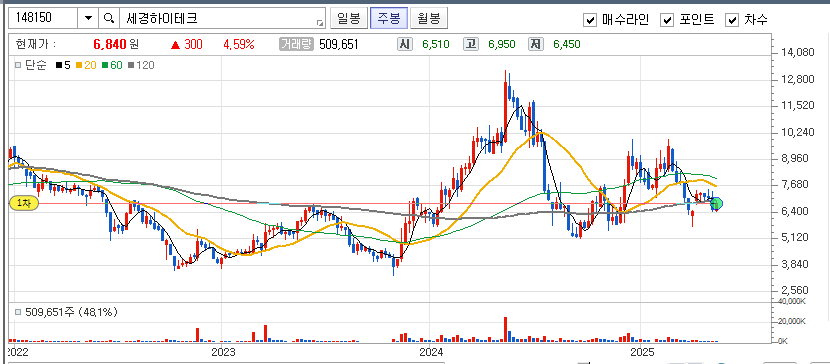Image resolution: width=830 pixels, height=364 pixels.
Task: Open the stock code dropdown arrow
Action: pyautogui.click(x=88, y=19)
